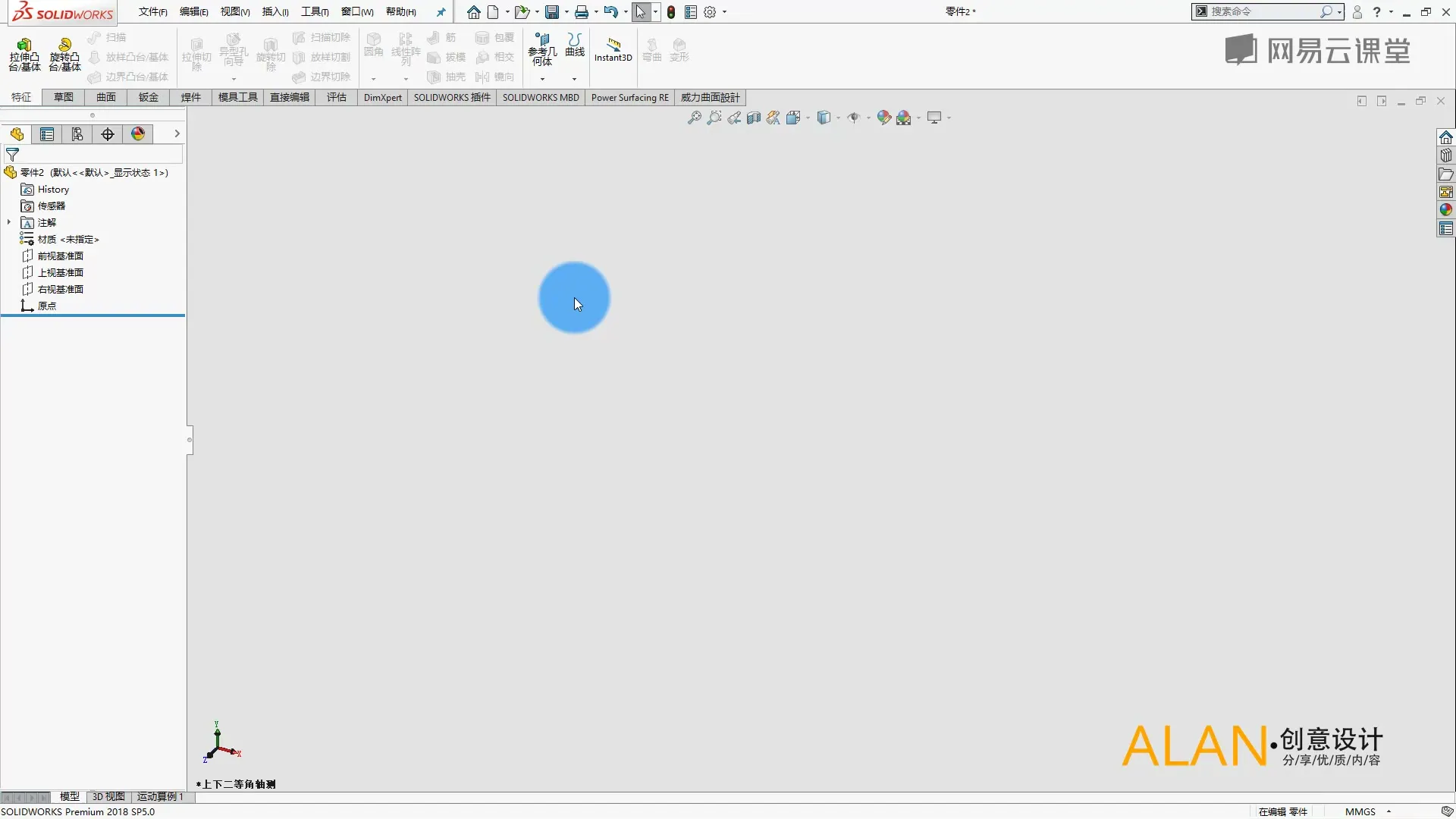Open the Reference Geometry (参考几何体) dropdown arrow
Image resolution: width=1456 pixels, height=819 pixels.
pyautogui.click(x=542, y=79)
